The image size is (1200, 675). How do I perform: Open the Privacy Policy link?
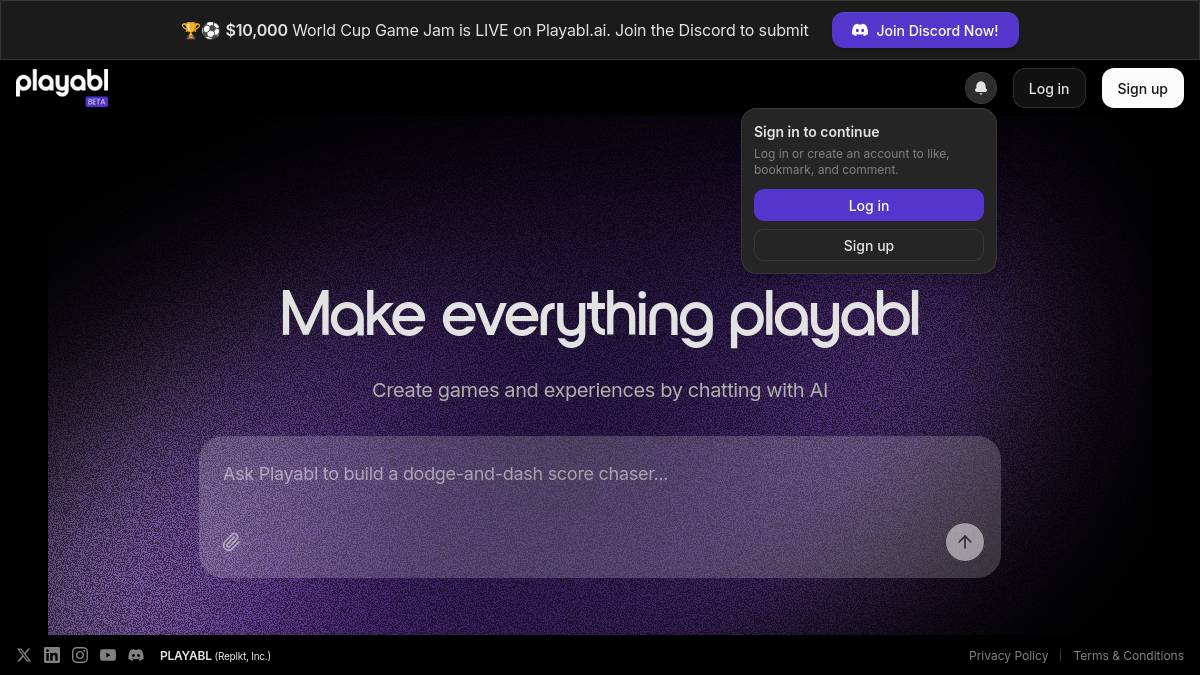[x=1008, y=656]
